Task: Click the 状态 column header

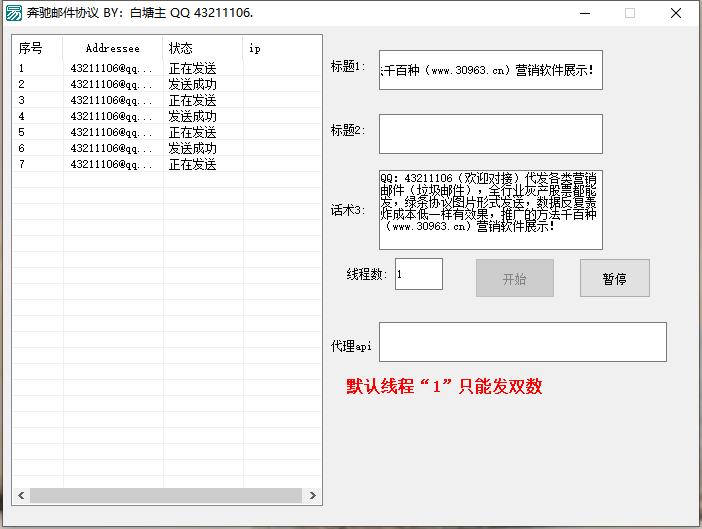Action: point(203,48)
